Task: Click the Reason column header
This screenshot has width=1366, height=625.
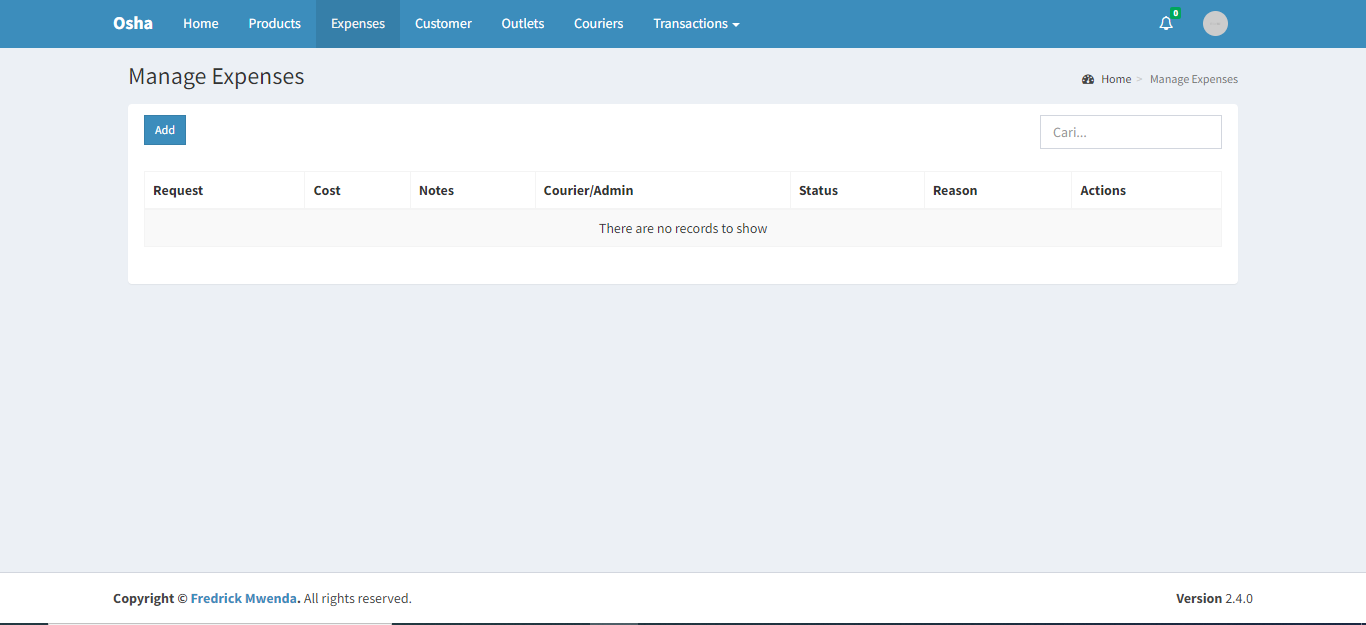Action: point(955,190)
